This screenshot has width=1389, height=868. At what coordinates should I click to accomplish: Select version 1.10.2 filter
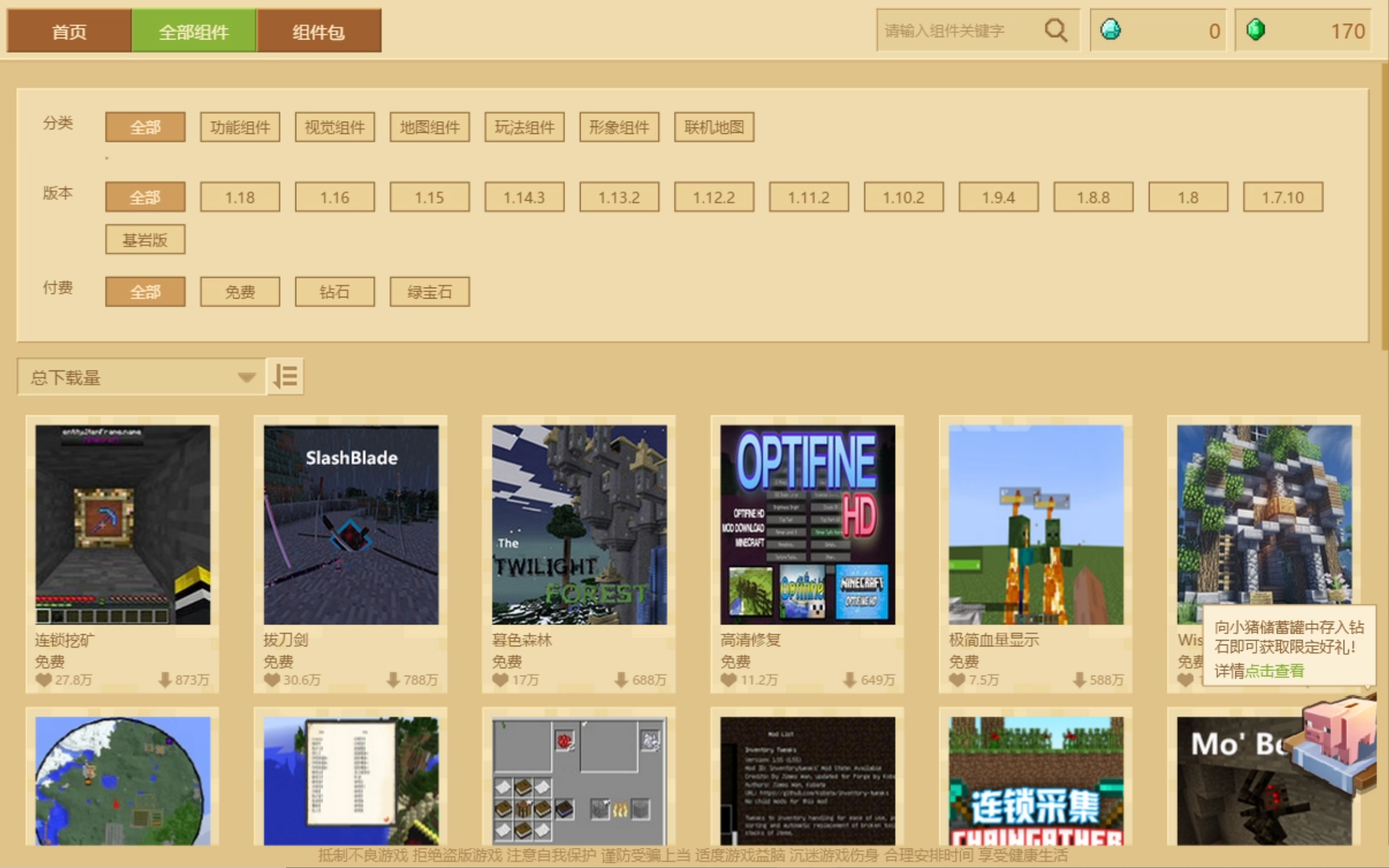click(x=904, y=197)
